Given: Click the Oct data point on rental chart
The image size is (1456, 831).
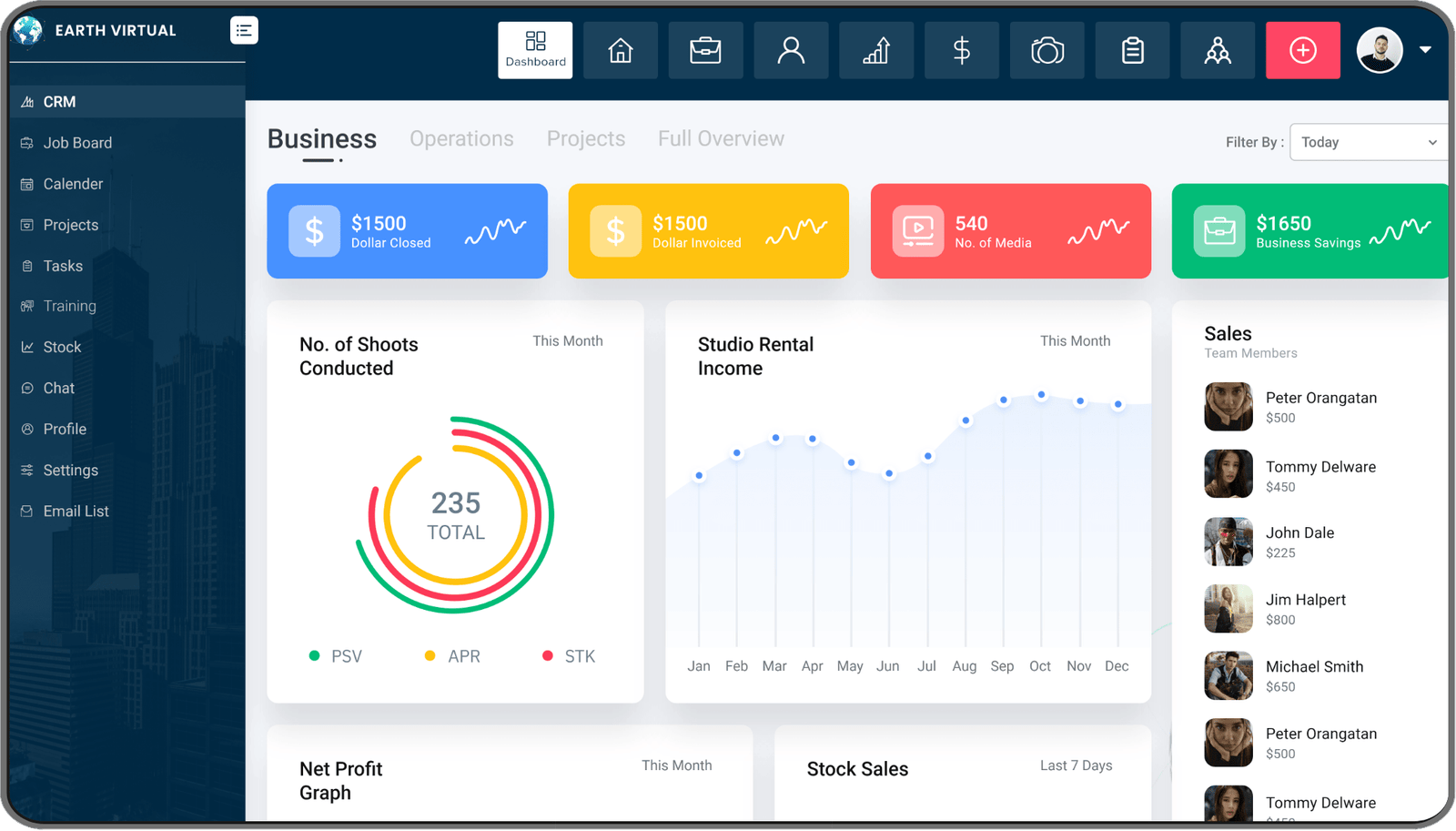Looking at the screenshot, I should tap(1041, 395).
